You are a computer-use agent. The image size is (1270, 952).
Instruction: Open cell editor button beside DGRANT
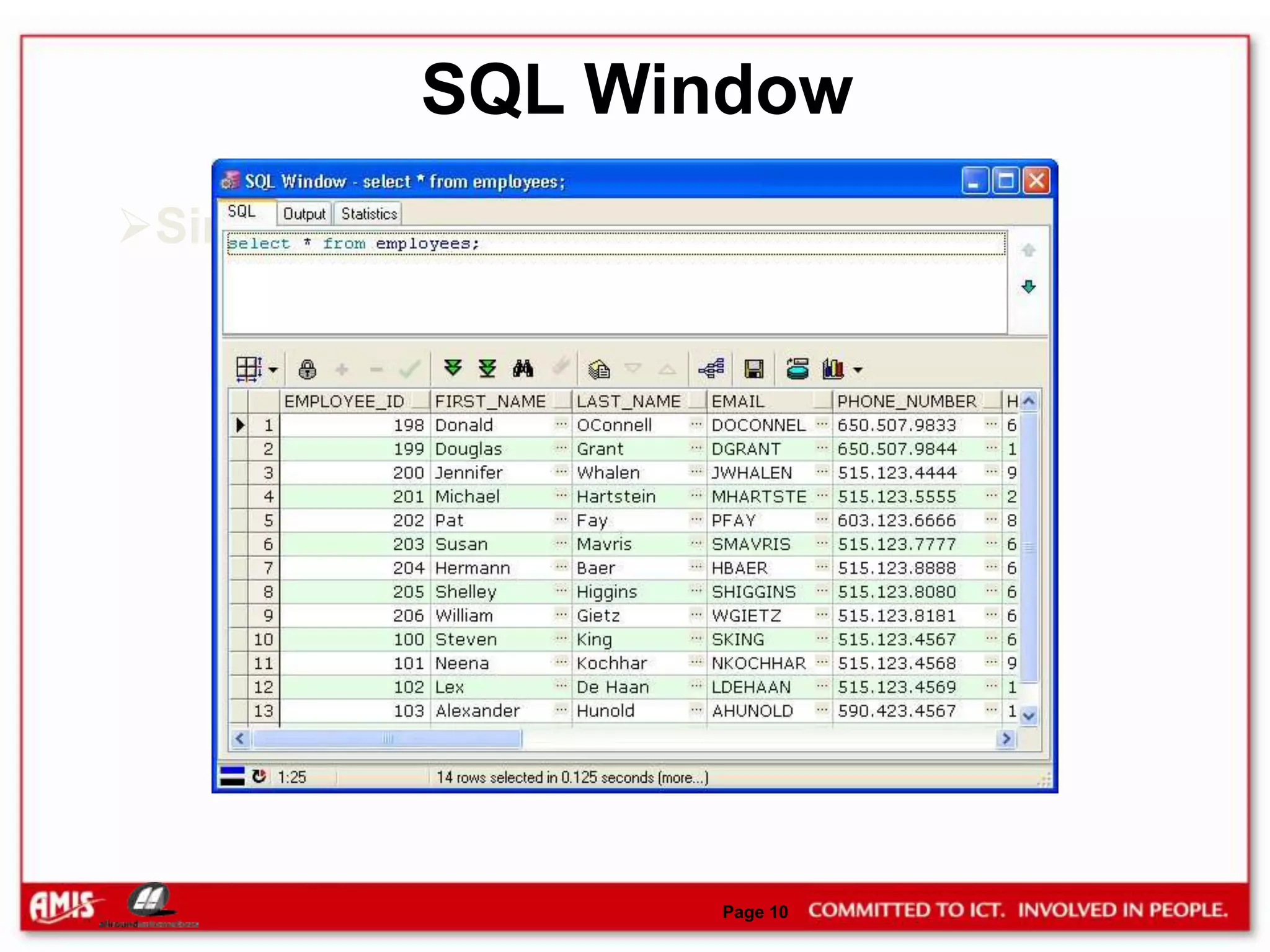[x=822, y=448]
